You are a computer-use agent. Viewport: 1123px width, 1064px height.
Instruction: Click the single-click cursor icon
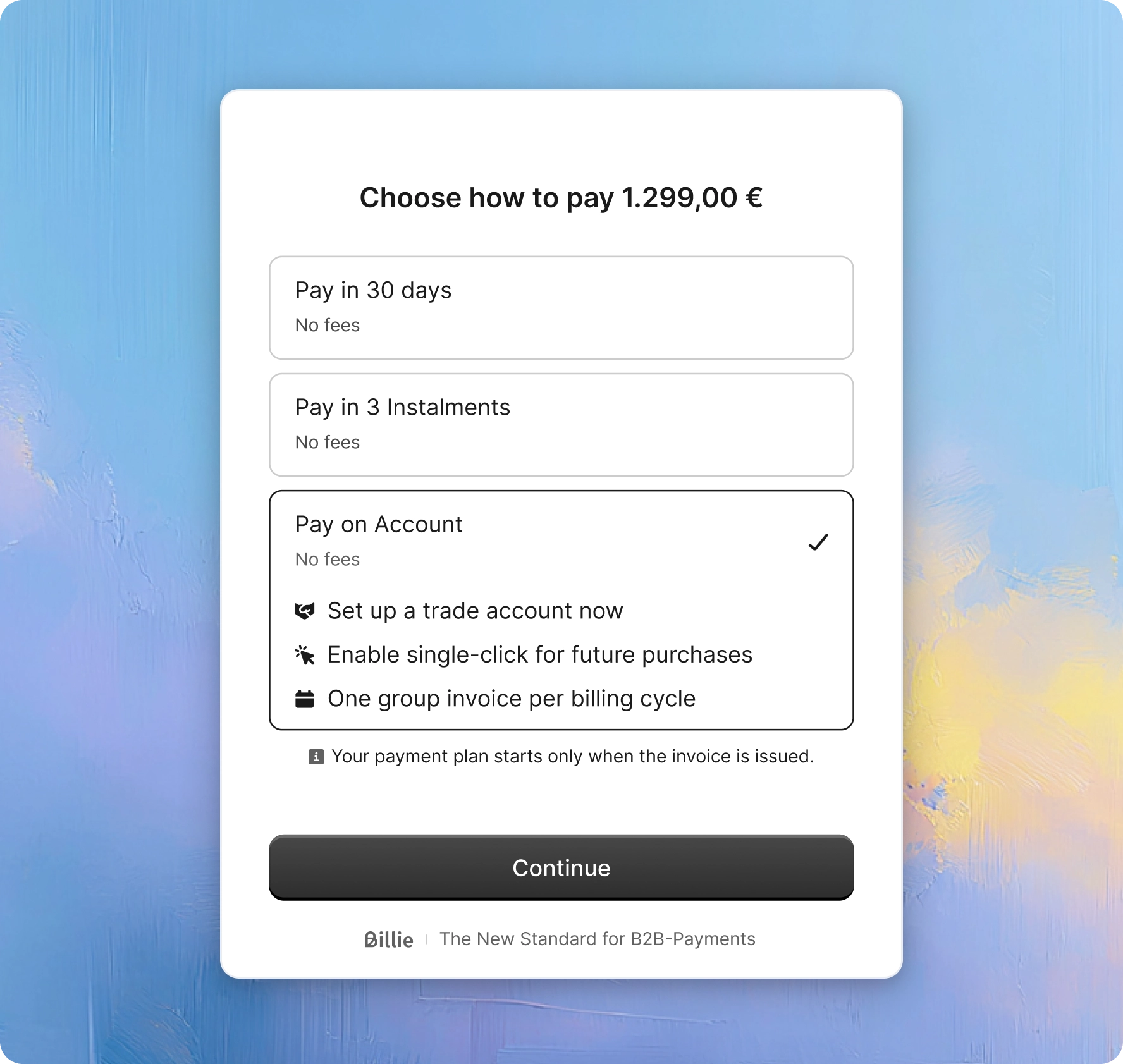304,655
